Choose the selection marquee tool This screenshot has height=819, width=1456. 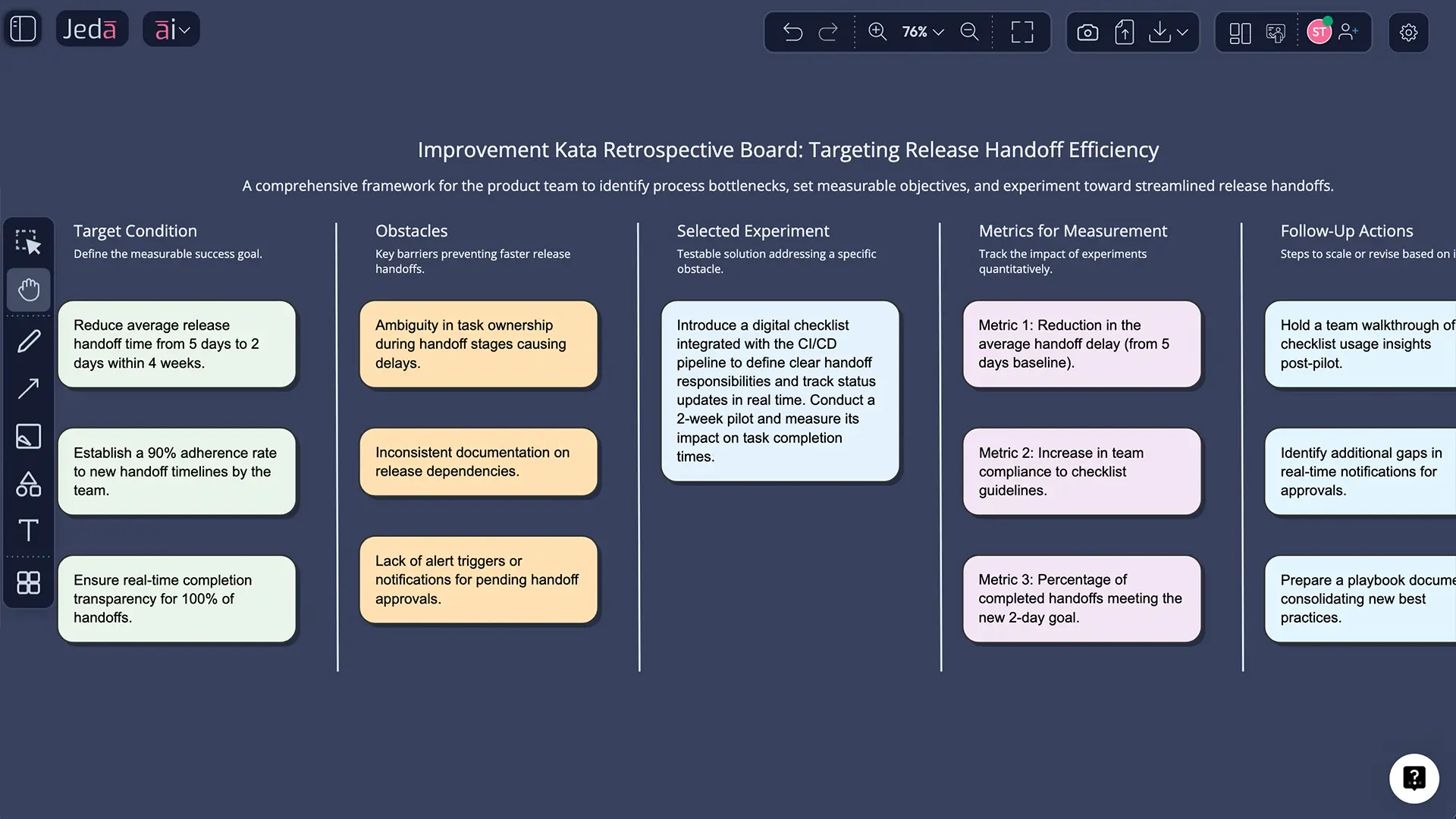(28, 241)
